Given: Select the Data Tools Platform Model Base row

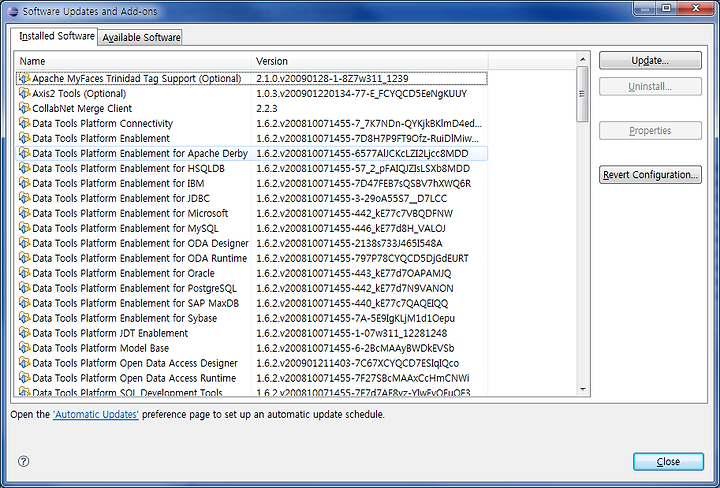Looking at the screenshot, I should 252,348.
